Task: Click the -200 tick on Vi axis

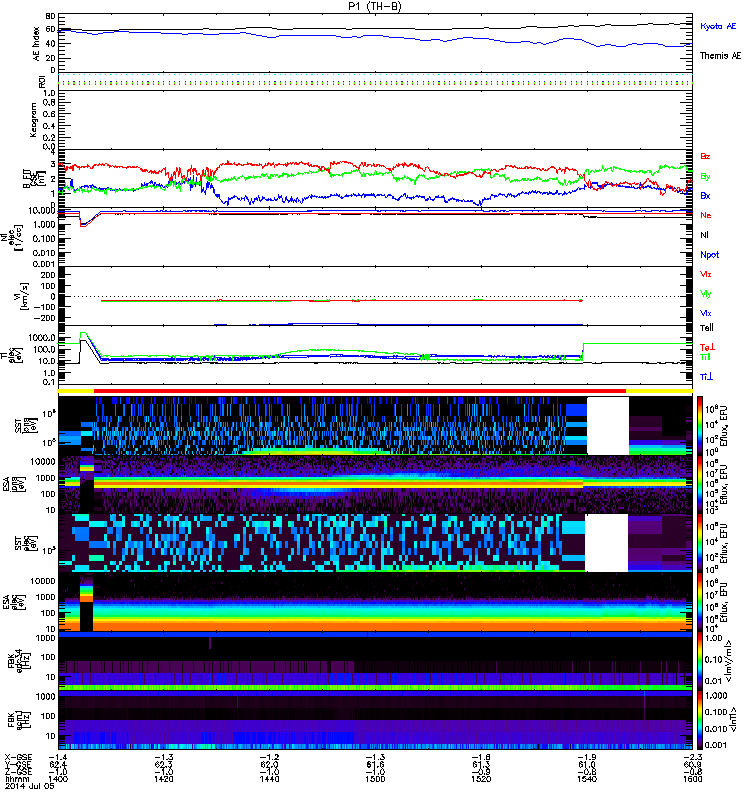Action: point(45,318)
